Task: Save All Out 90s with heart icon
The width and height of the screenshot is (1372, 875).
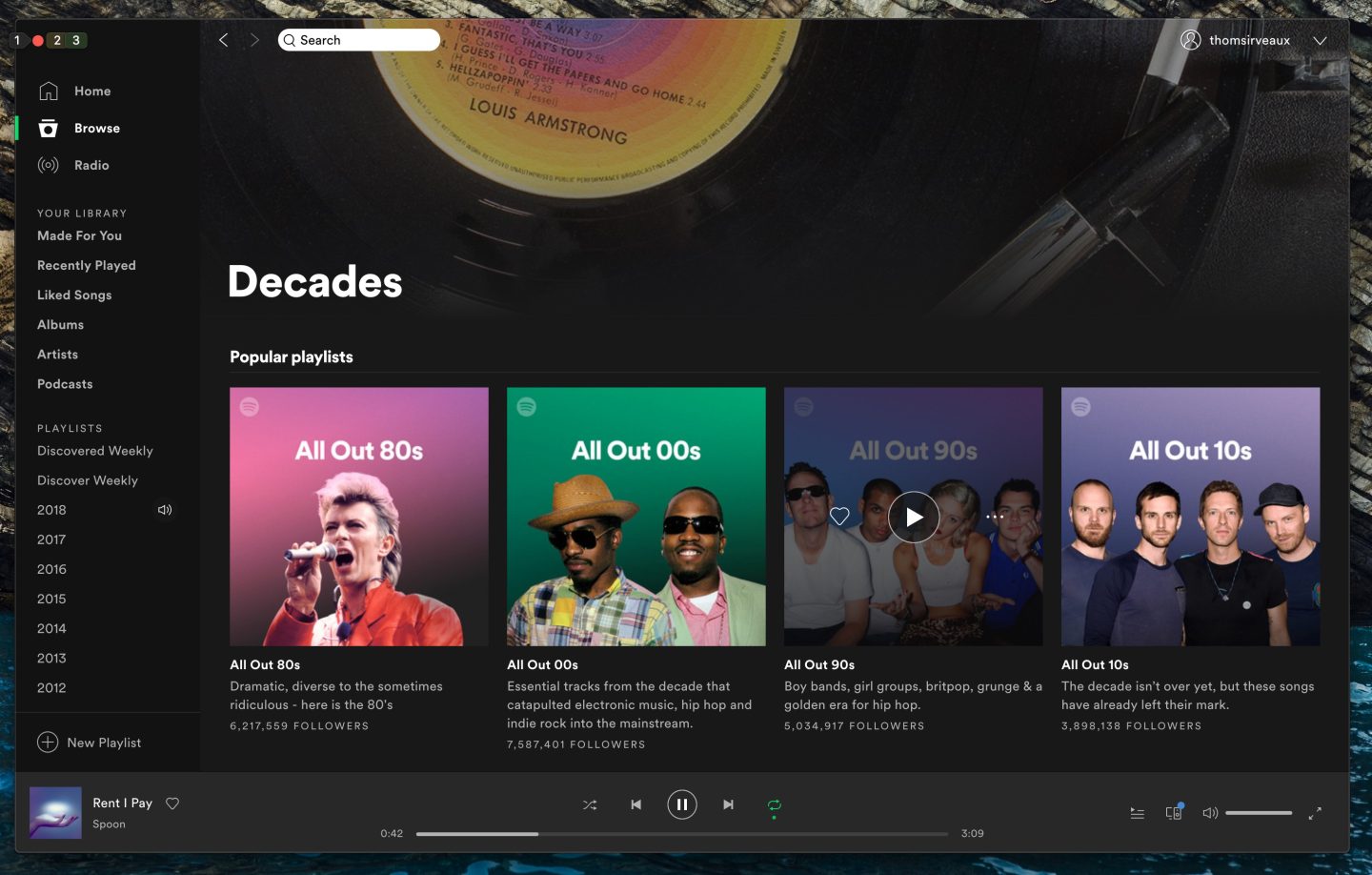Action: 839,516
